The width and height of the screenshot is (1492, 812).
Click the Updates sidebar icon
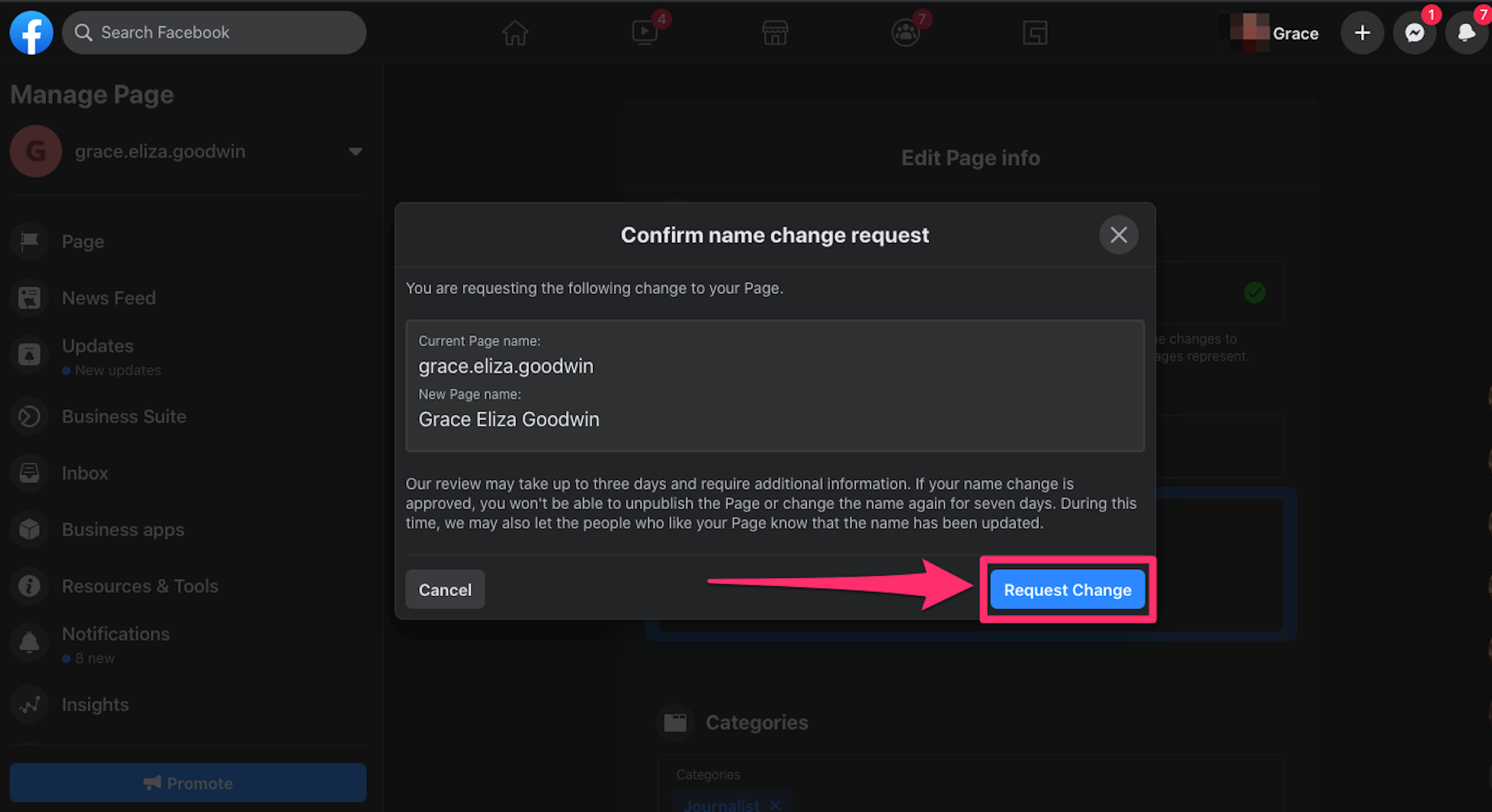point(29,355)
